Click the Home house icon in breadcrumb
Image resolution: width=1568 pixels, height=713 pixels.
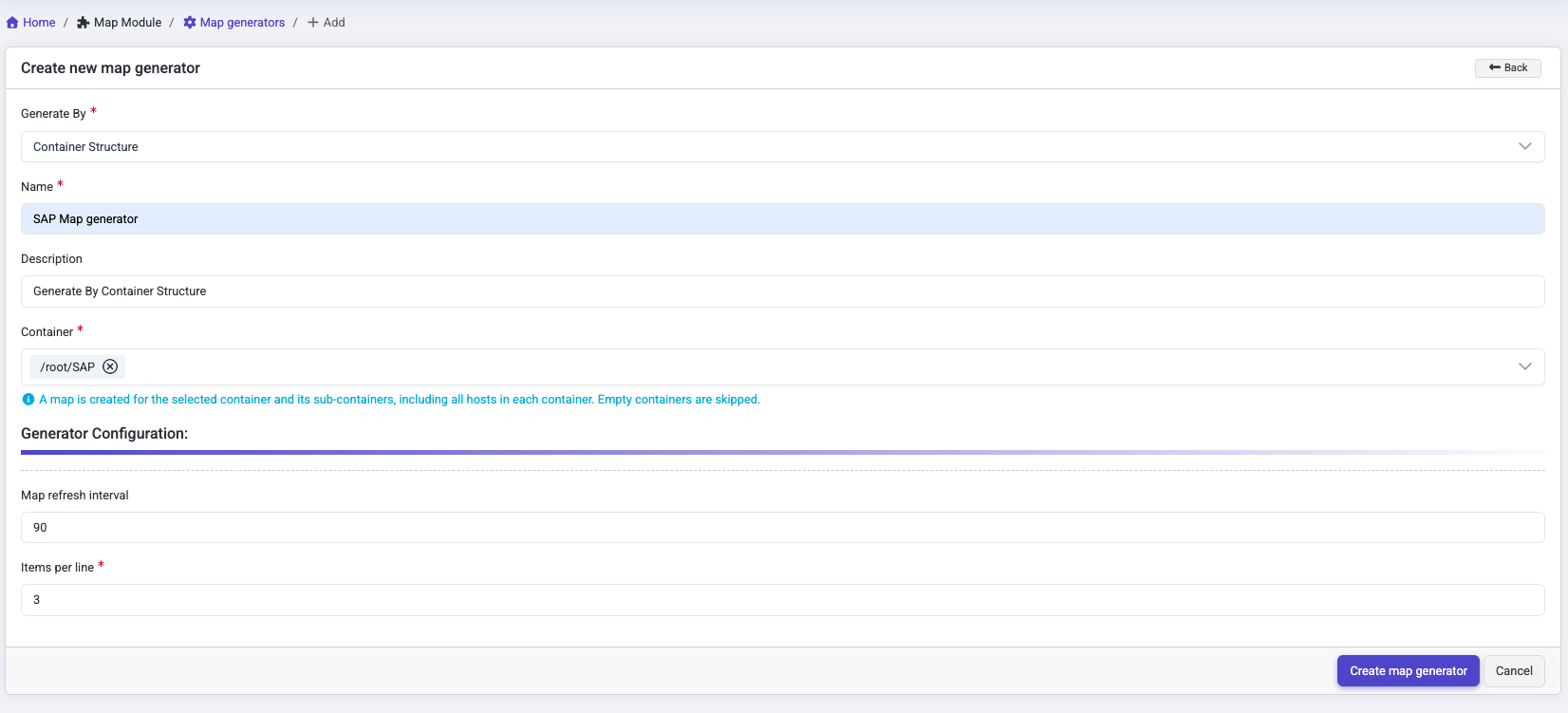(x=12, y=23)
